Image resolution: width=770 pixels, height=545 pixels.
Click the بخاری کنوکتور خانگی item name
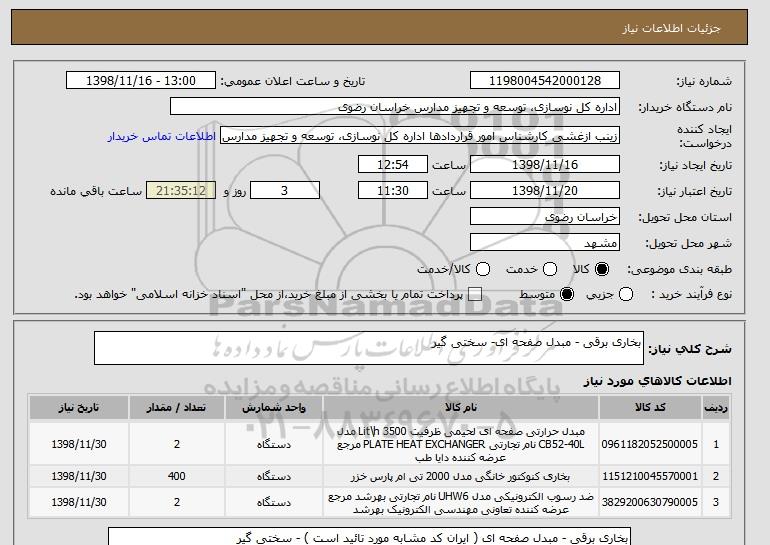[x=461, y=476]
